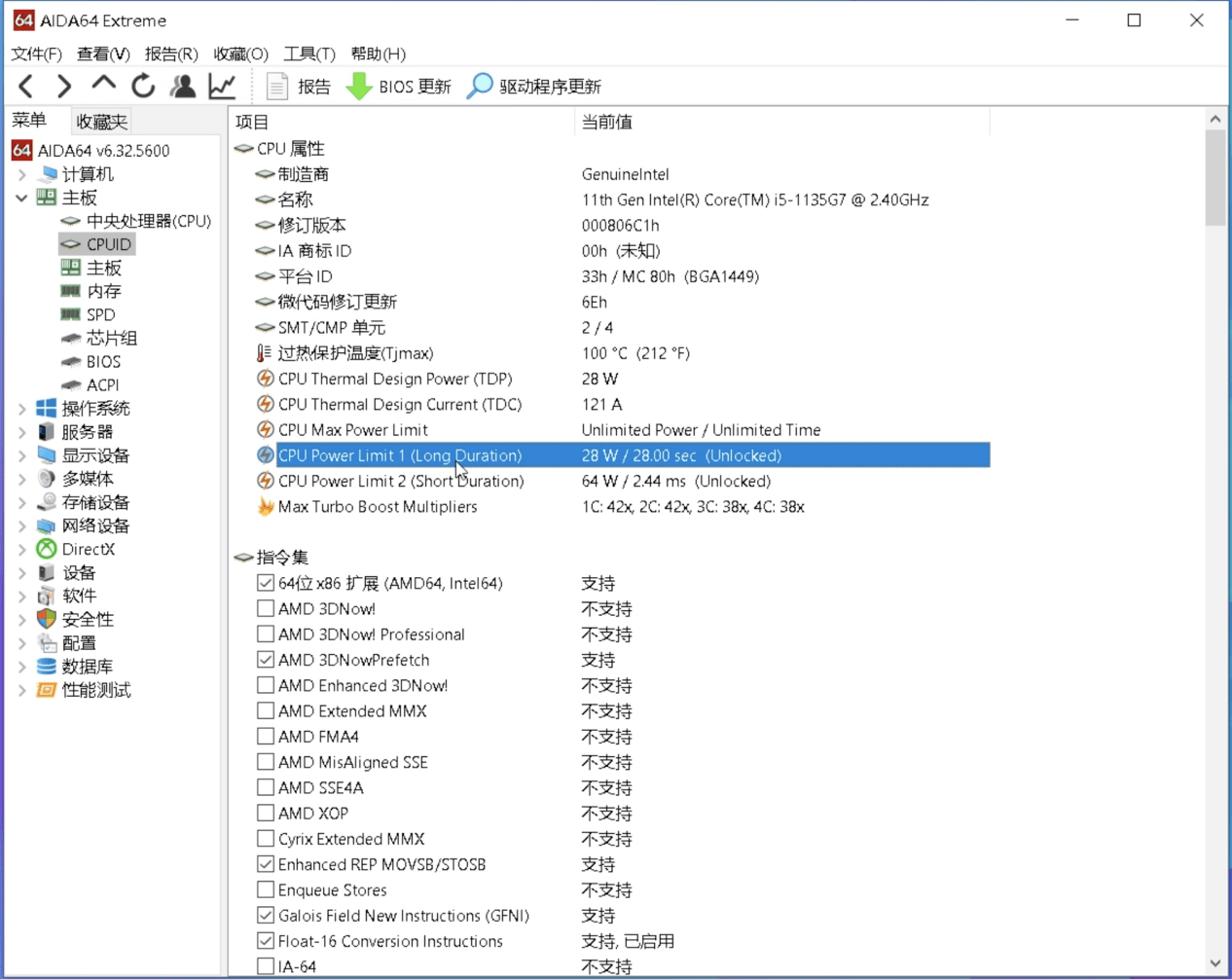Click the 操作系统 Windows logo icon
This screenshot has width=1232, height=979.
coord(47,408)
